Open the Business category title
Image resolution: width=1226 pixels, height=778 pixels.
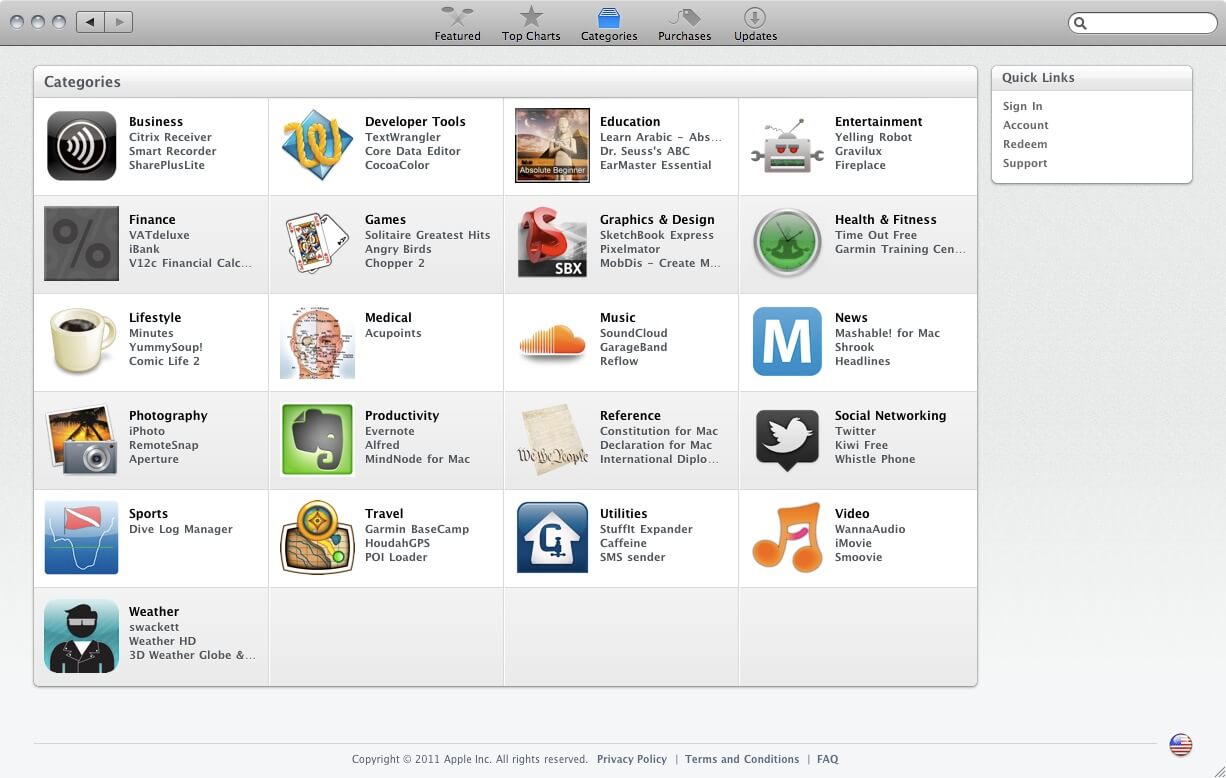[156, 121]
